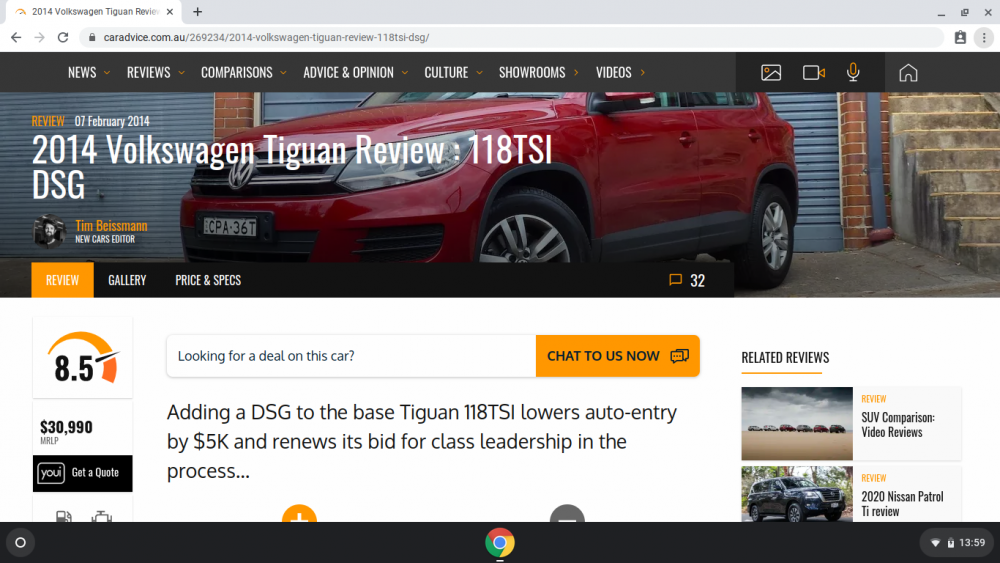Click the Related Reviews heading

point(785,358)
